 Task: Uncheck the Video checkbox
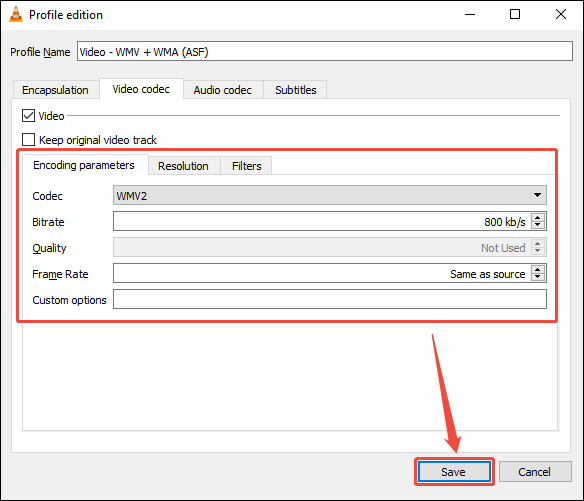coord(28,115)
